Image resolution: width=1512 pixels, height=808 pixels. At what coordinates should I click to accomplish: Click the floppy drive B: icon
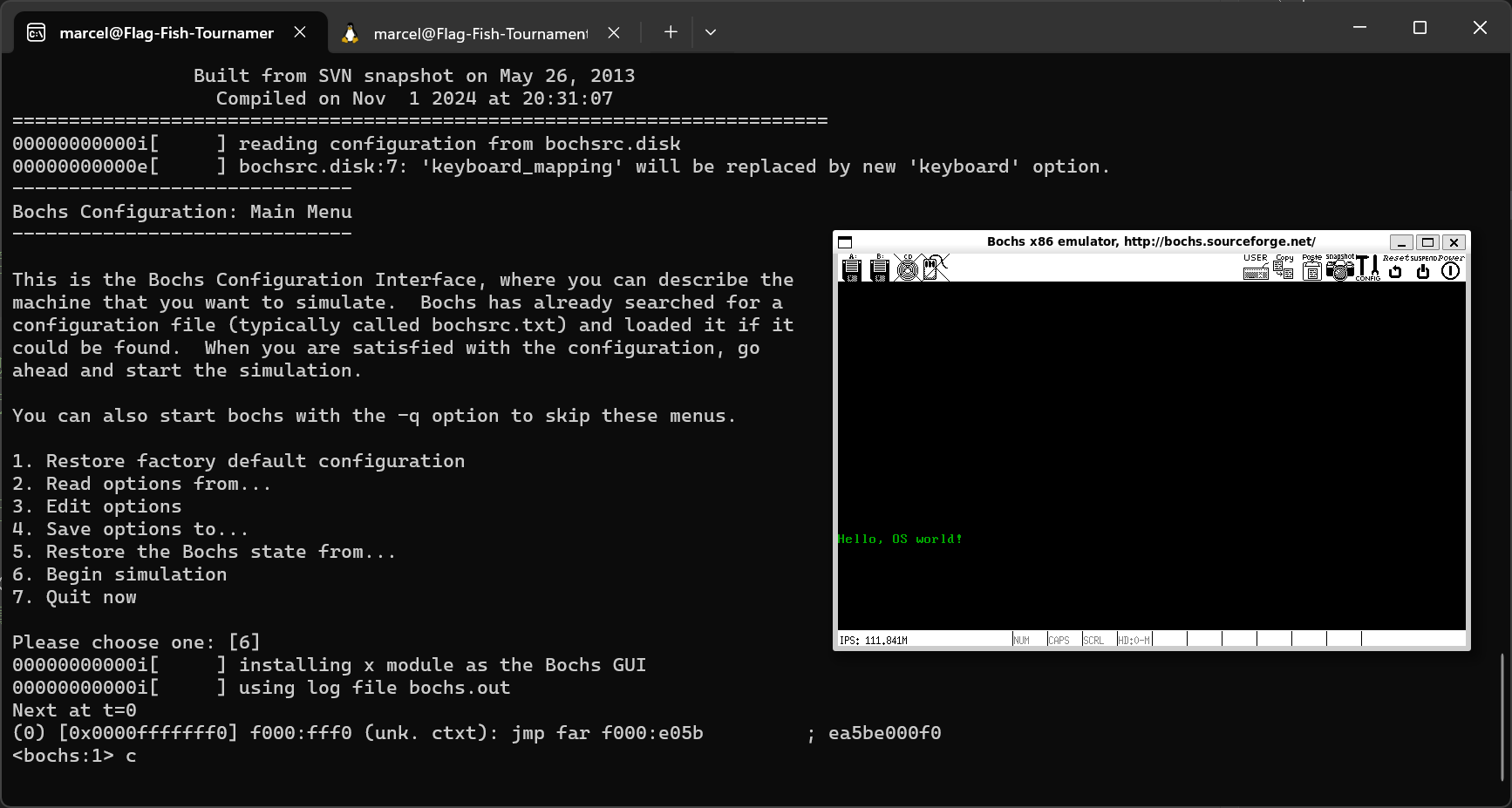(881, 269)
